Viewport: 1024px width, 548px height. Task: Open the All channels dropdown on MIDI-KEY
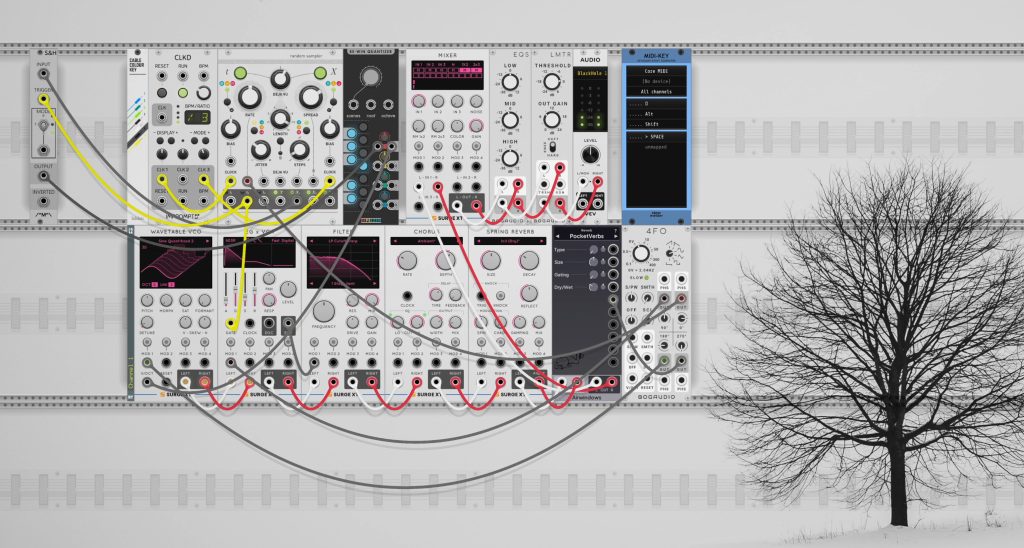[x=656, y=92]
